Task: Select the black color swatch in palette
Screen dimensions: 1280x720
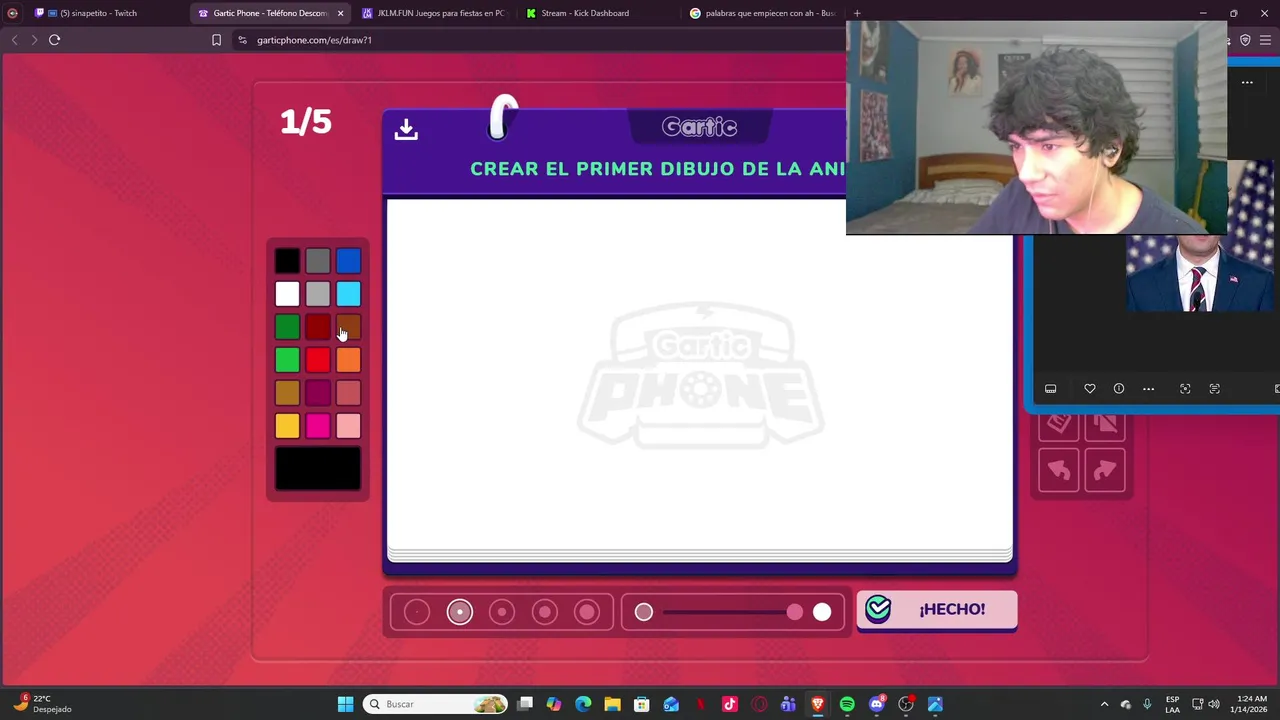Action: (x=287, y=261)
